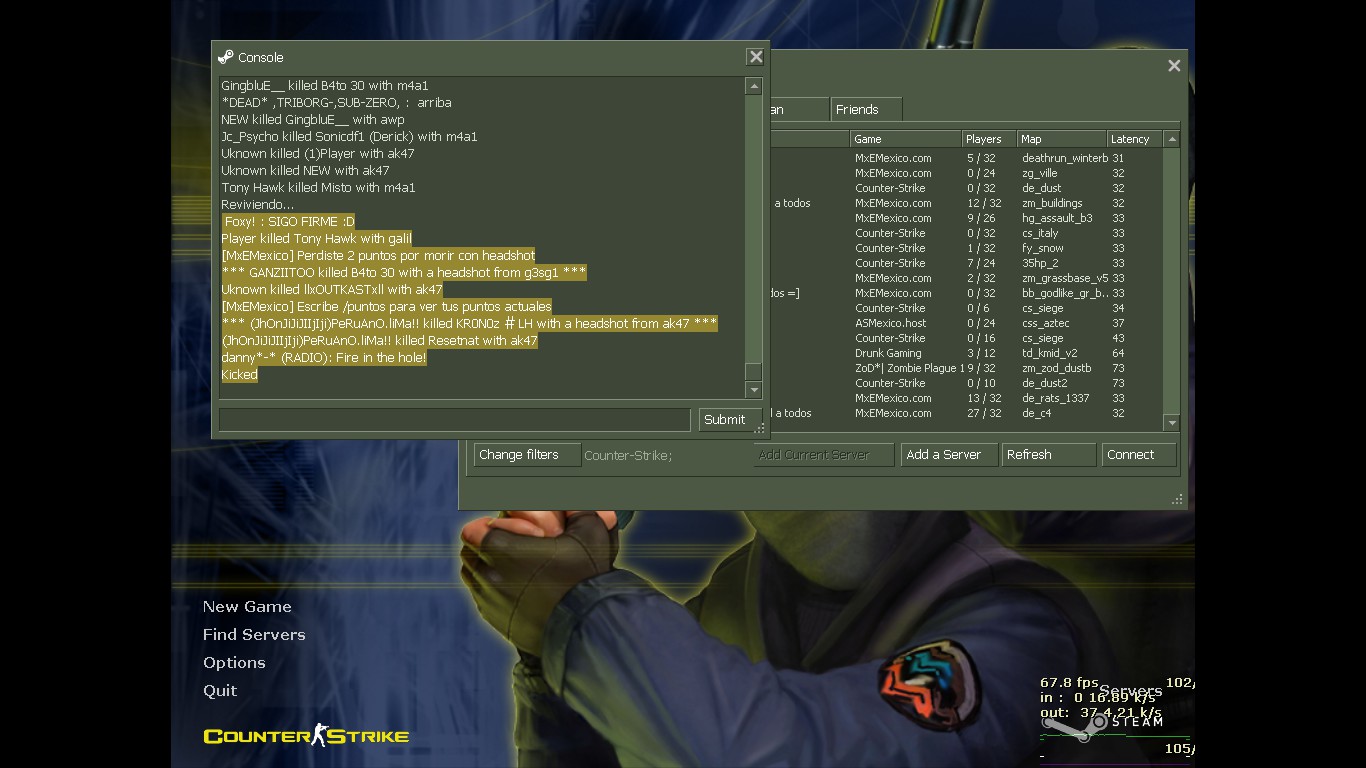Click the server list scroll down arrow
Screen dimensions: 1366x768
1172,423
